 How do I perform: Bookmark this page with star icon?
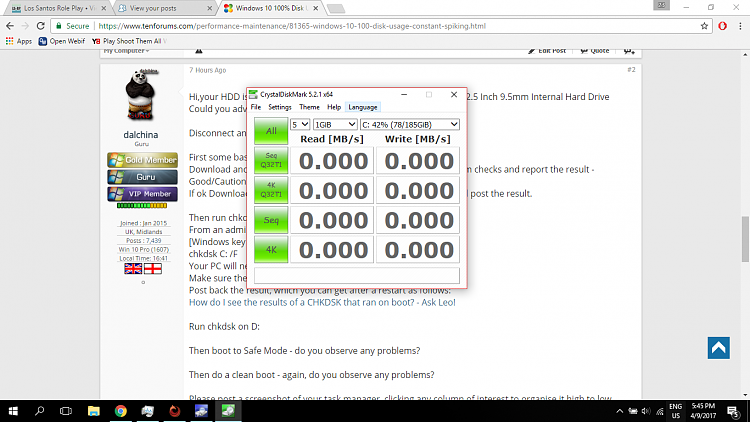(x=704, y=26)
